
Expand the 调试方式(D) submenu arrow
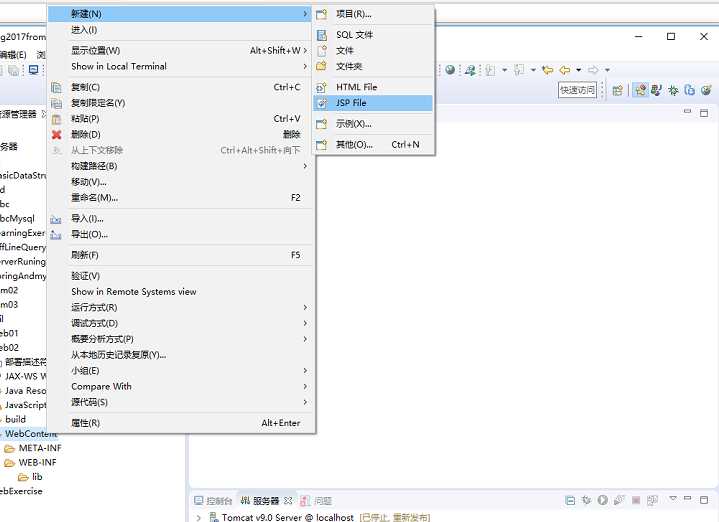coord(305,323)
